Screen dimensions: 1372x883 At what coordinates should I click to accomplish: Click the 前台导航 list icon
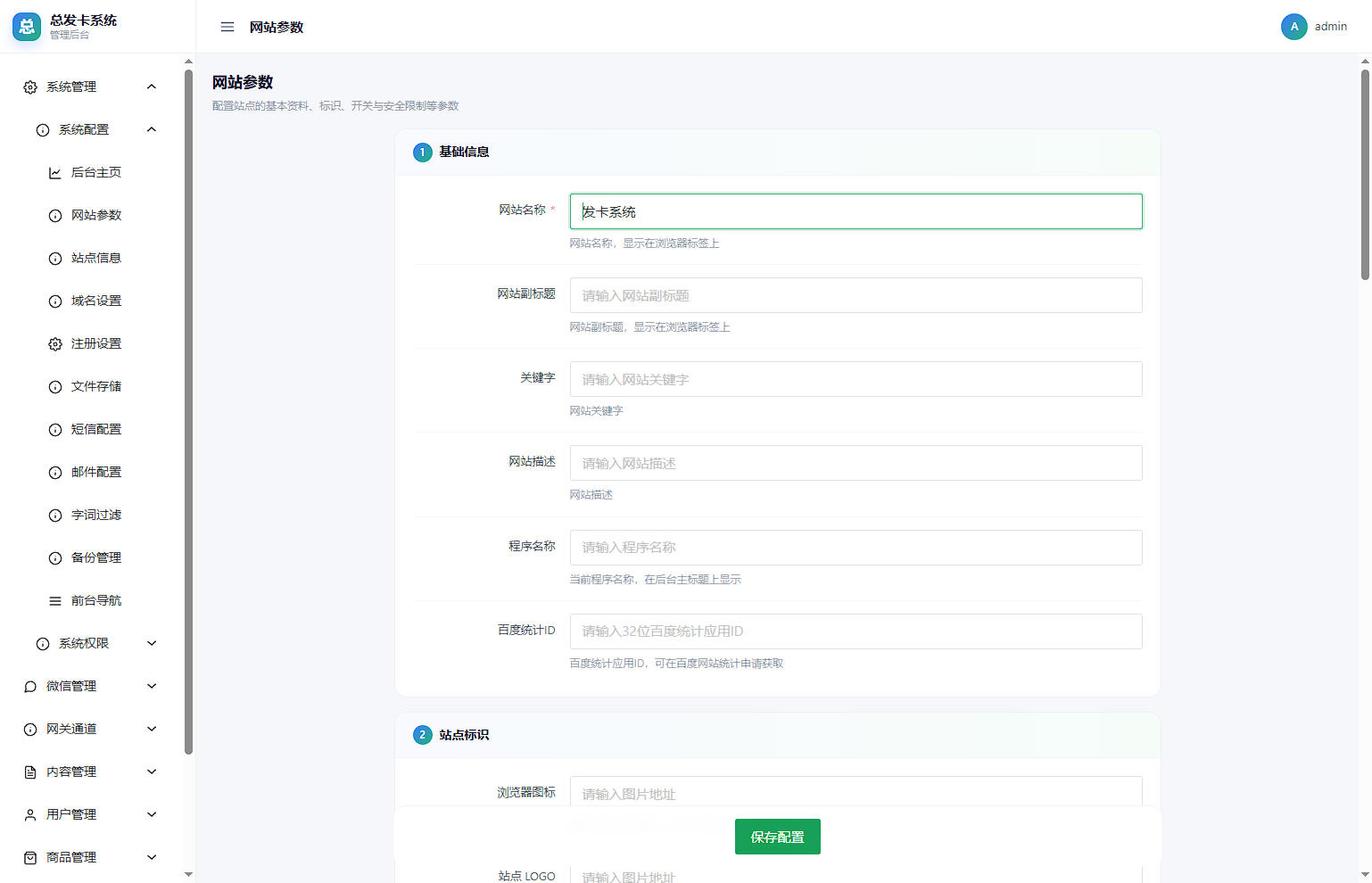pyautogui.click(x=55, y=600)
